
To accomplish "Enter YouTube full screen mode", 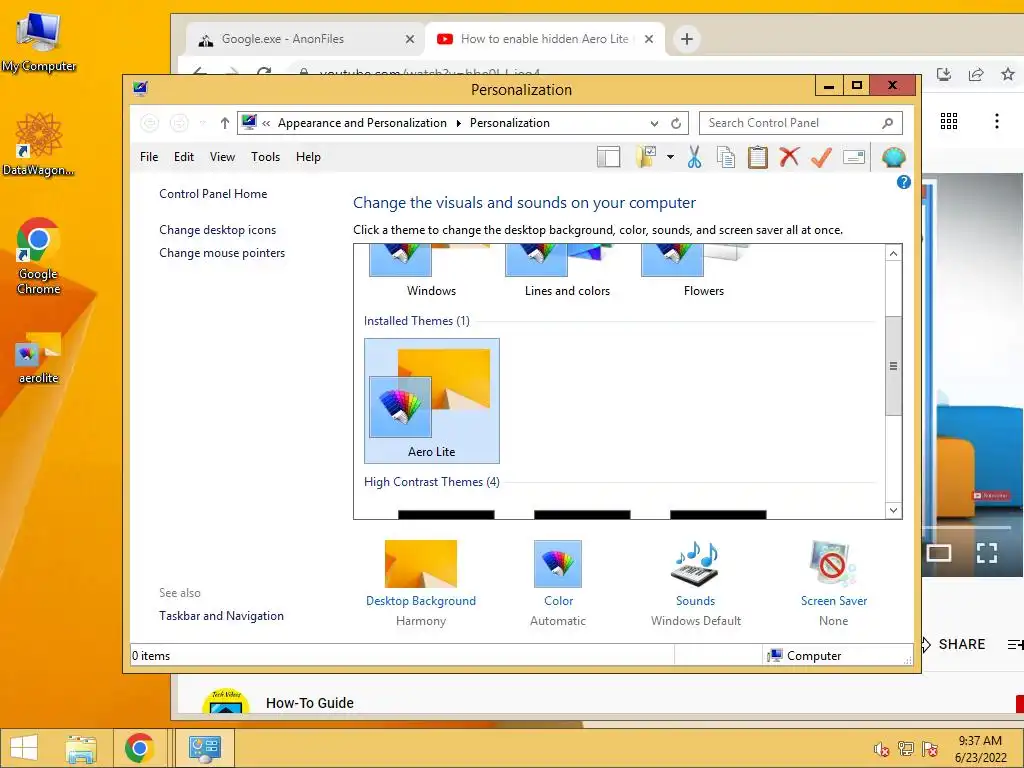I will click(x=987, y=553).
